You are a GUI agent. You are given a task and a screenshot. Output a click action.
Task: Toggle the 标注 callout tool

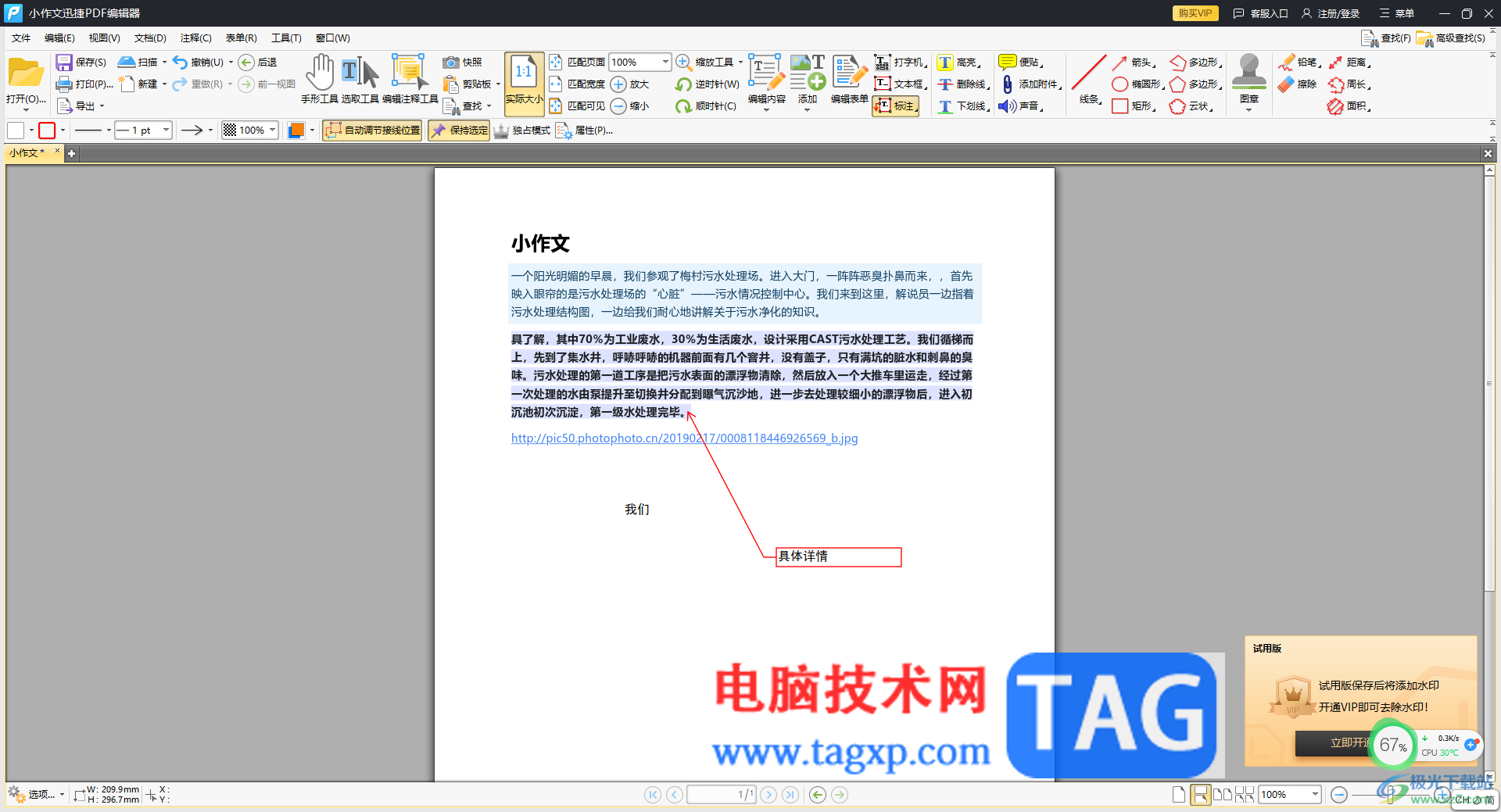tap(895, 106)
